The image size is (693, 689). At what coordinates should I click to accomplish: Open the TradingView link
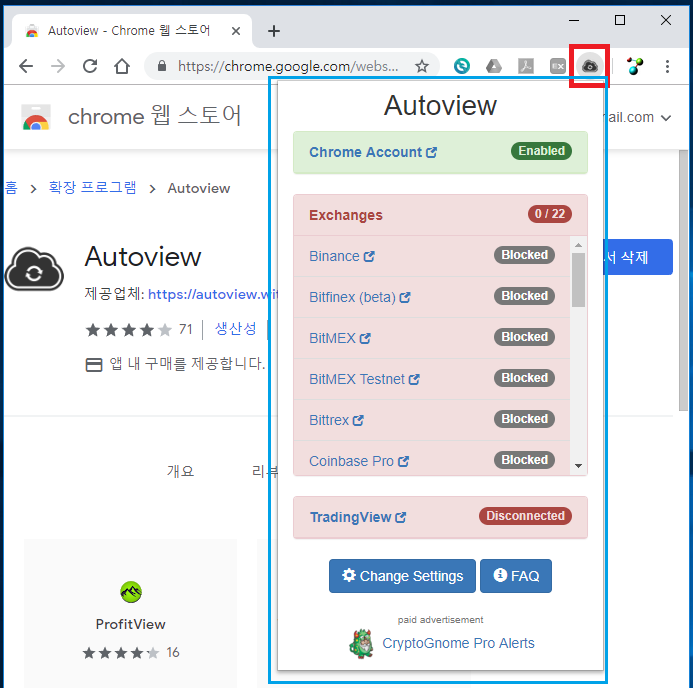click(x=358, y=517)
